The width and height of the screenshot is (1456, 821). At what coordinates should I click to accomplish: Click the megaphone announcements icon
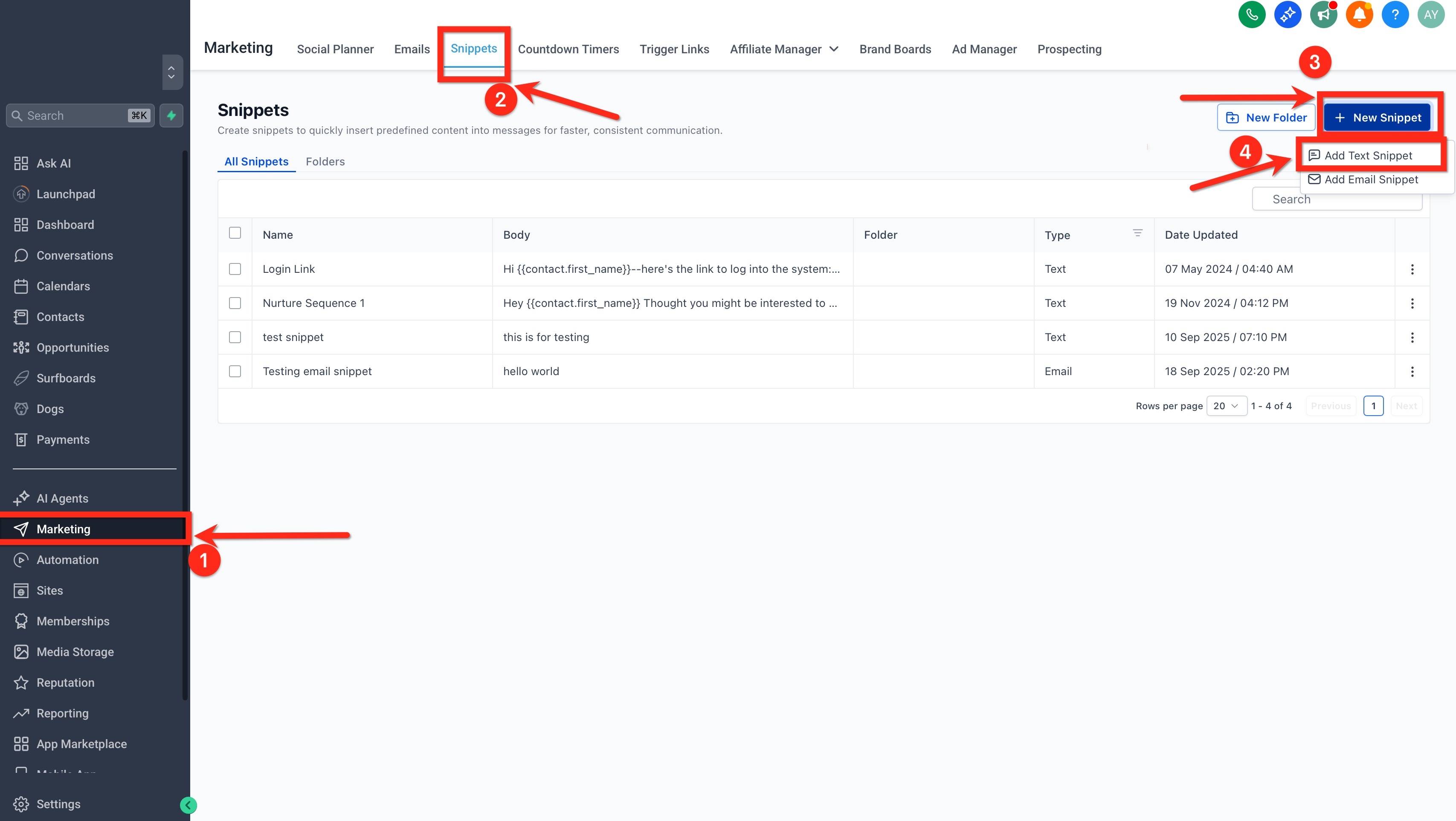[1323, 14]
